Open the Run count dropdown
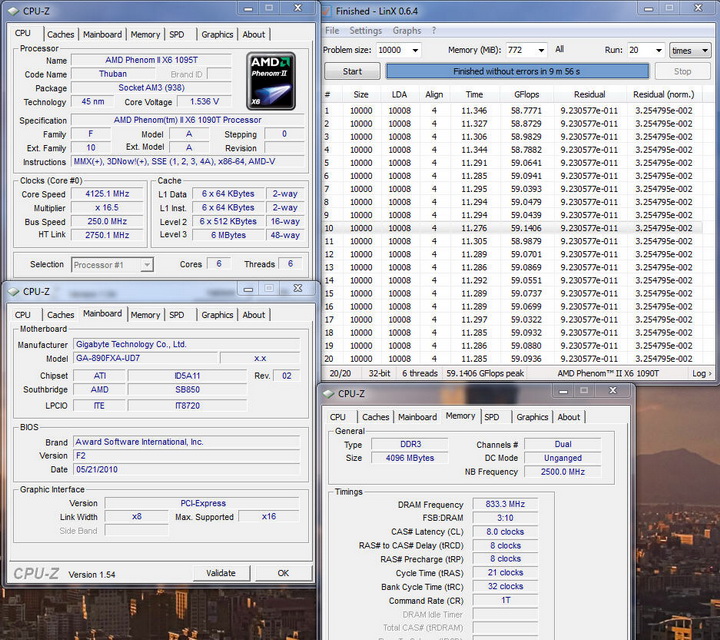The image size is (720, 640). click(657, 50)
